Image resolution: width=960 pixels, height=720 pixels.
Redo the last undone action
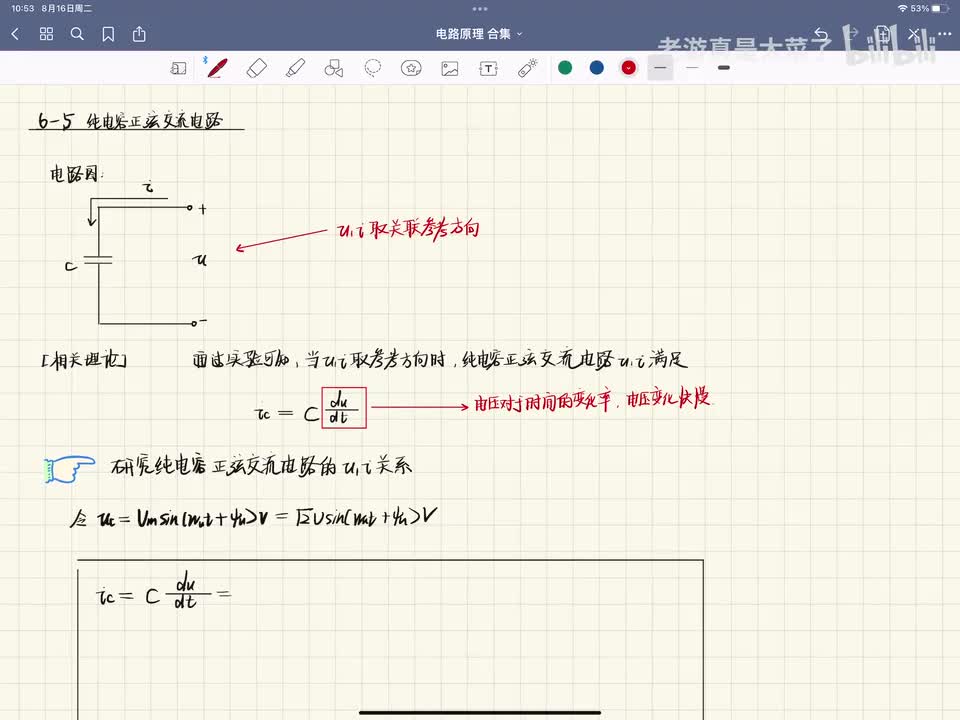click(852, 34)
